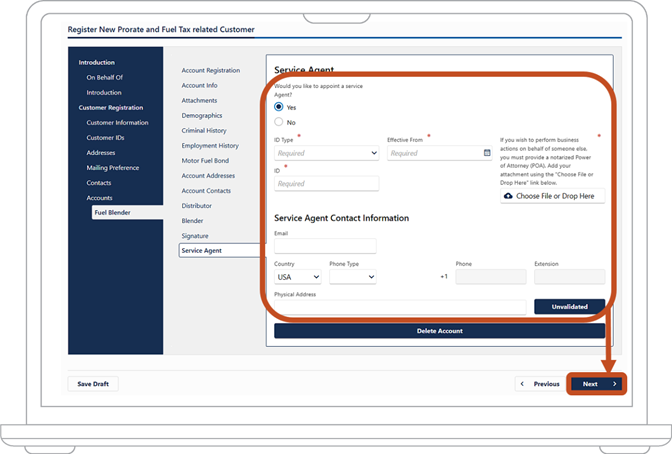
Task: Select Fuel Blender in sidebar
Action: [x=127, y=212]
